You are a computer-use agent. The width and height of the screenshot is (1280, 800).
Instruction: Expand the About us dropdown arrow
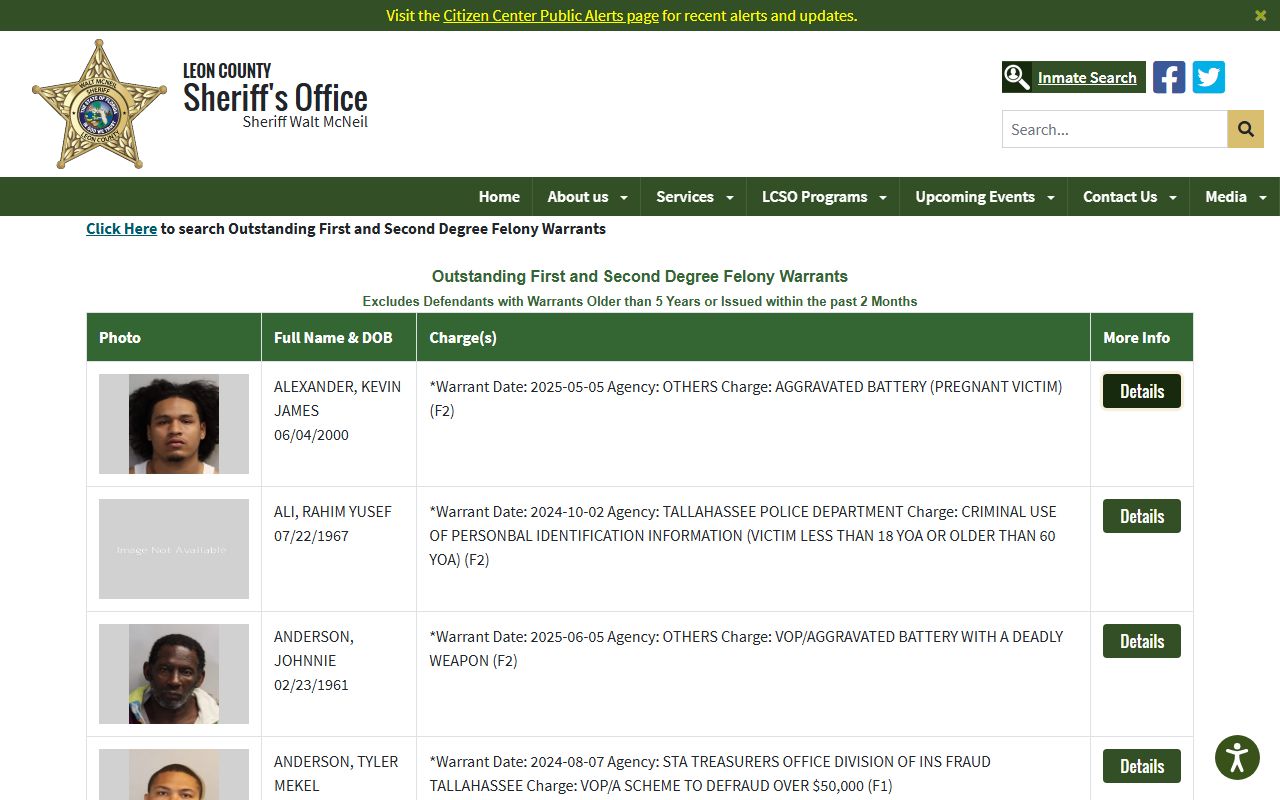tap(624, 198)
